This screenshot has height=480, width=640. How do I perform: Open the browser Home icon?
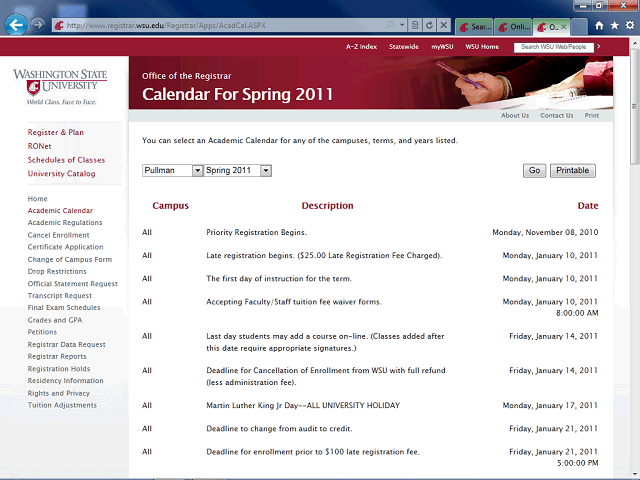(x=599, y=26)
